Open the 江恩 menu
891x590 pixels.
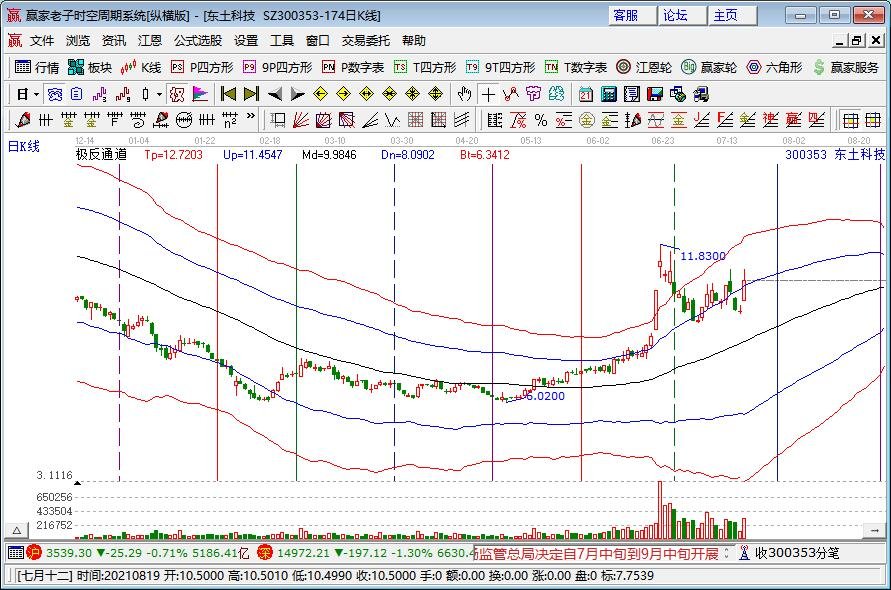[x=150, y=41]
